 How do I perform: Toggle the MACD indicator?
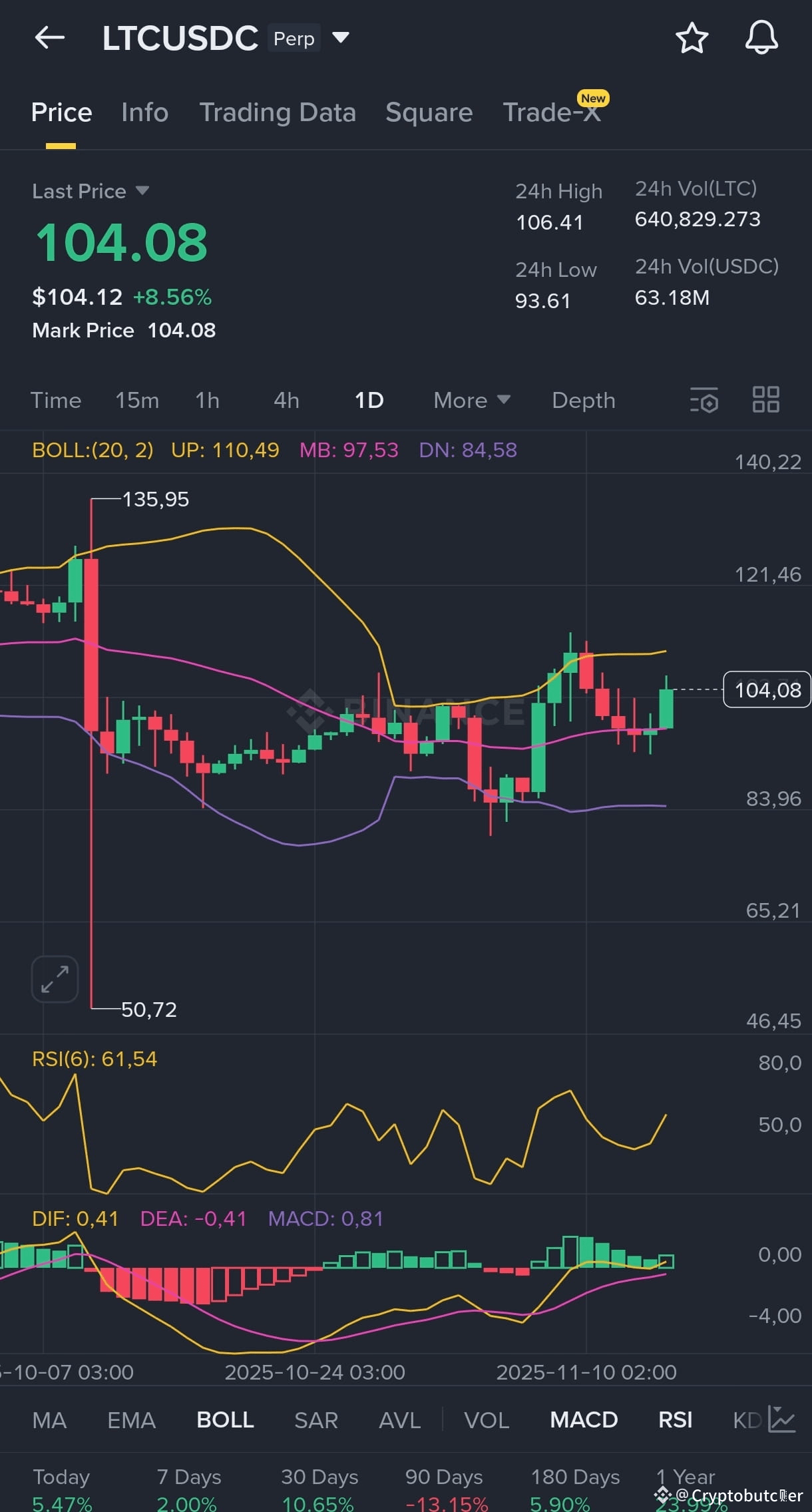584,1419
